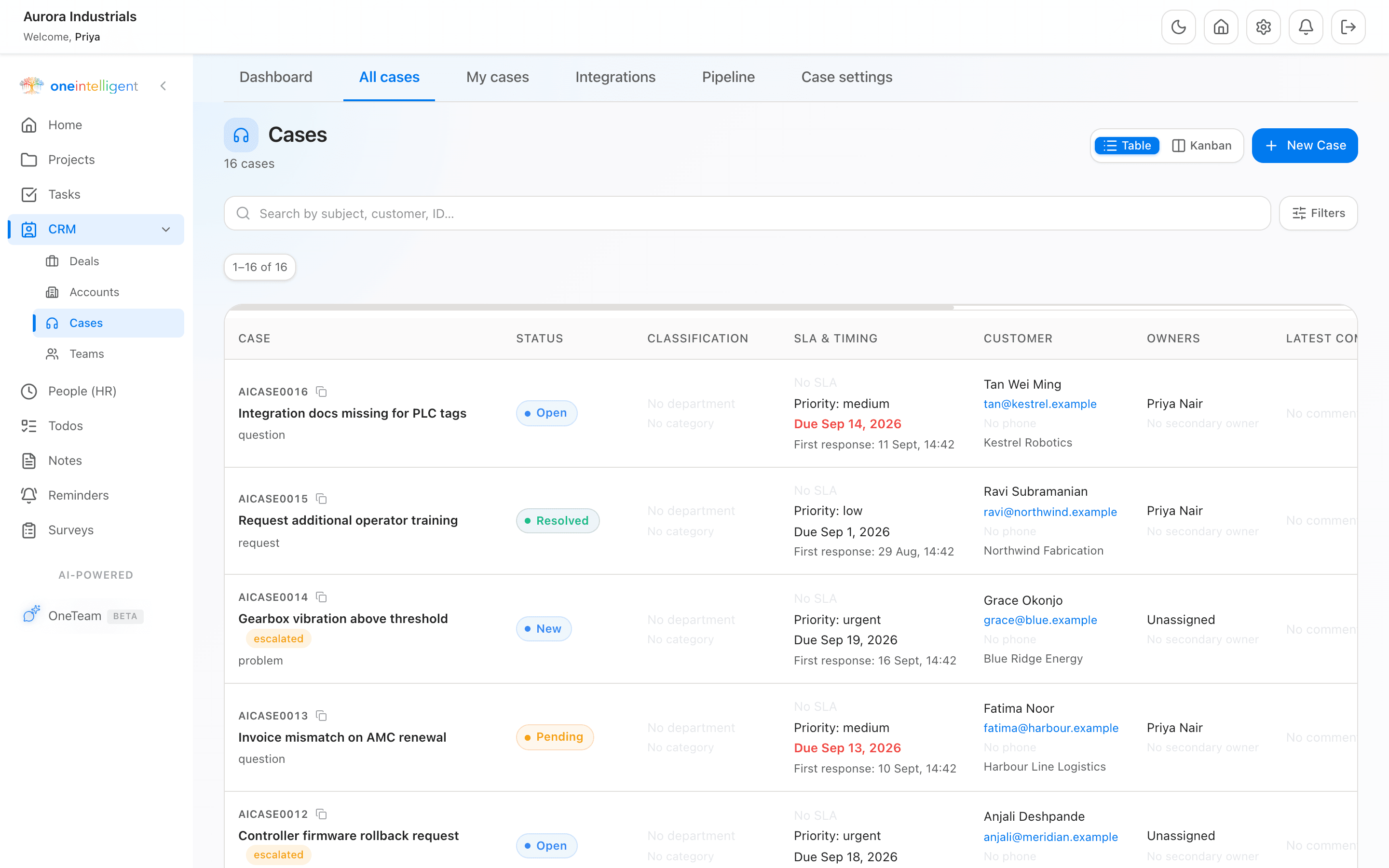Copy the case ID AICASE0016

click(321, 392)
